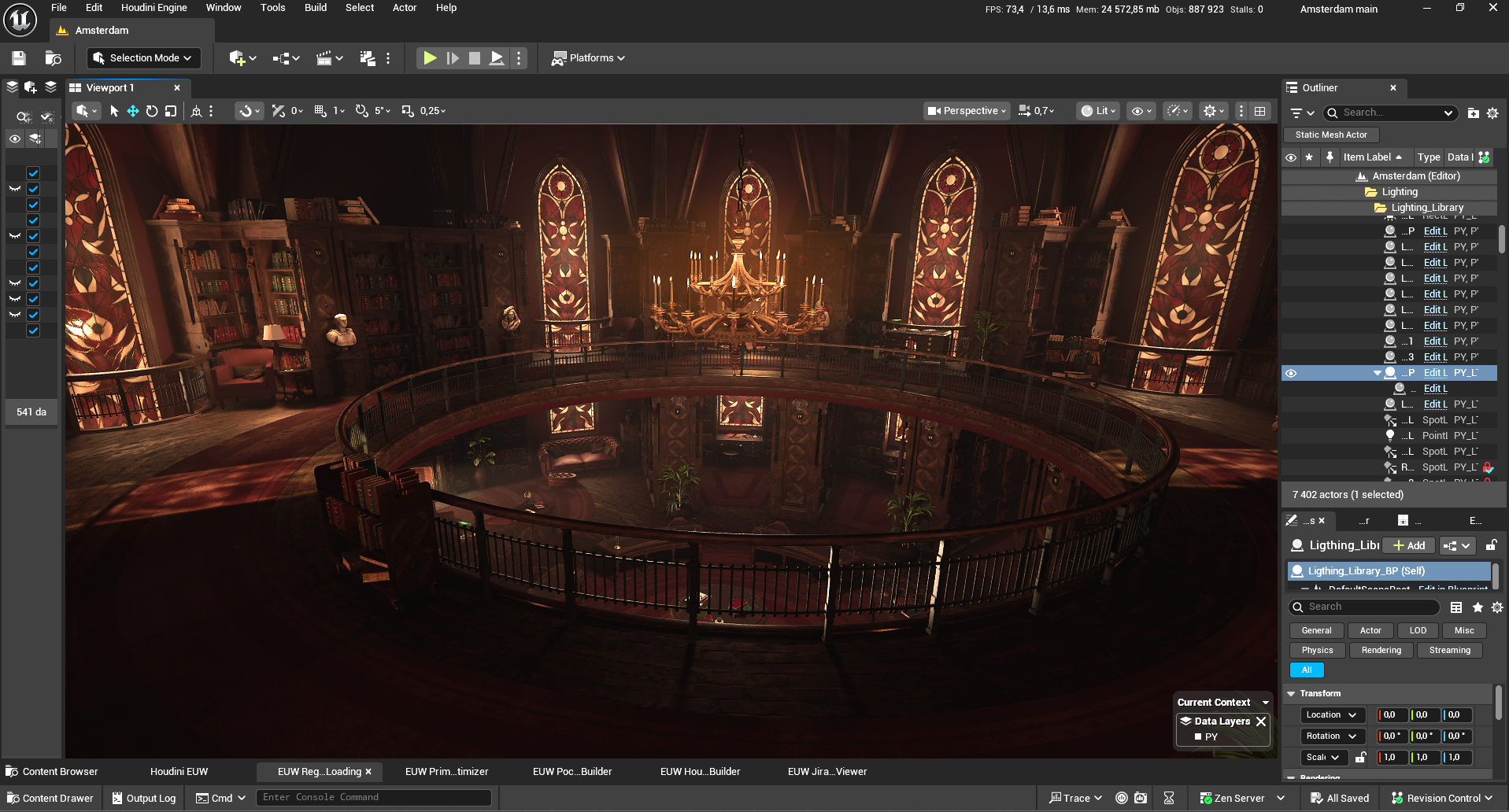Open the Actor menu
This screenshot has width=1509, height=812.
(405, 8)
